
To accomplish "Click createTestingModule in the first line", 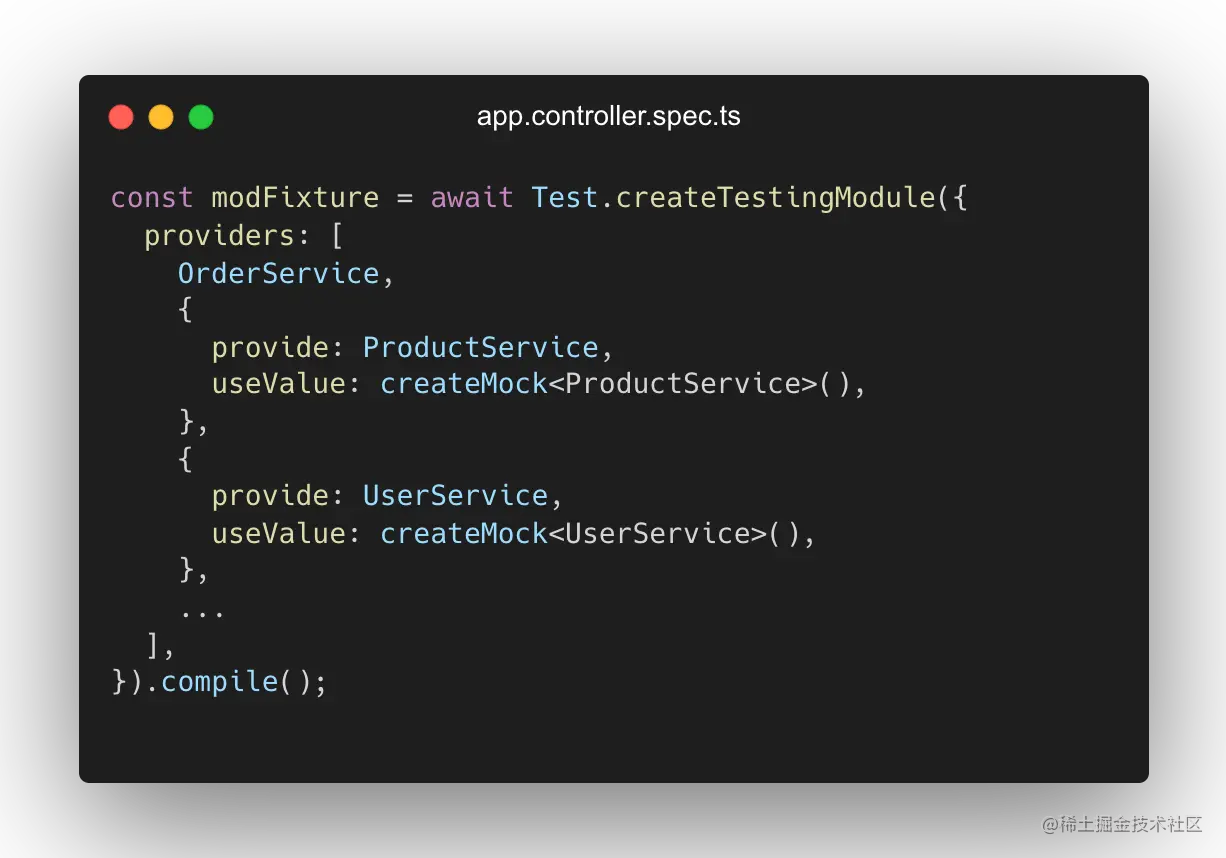I will 775,198.
